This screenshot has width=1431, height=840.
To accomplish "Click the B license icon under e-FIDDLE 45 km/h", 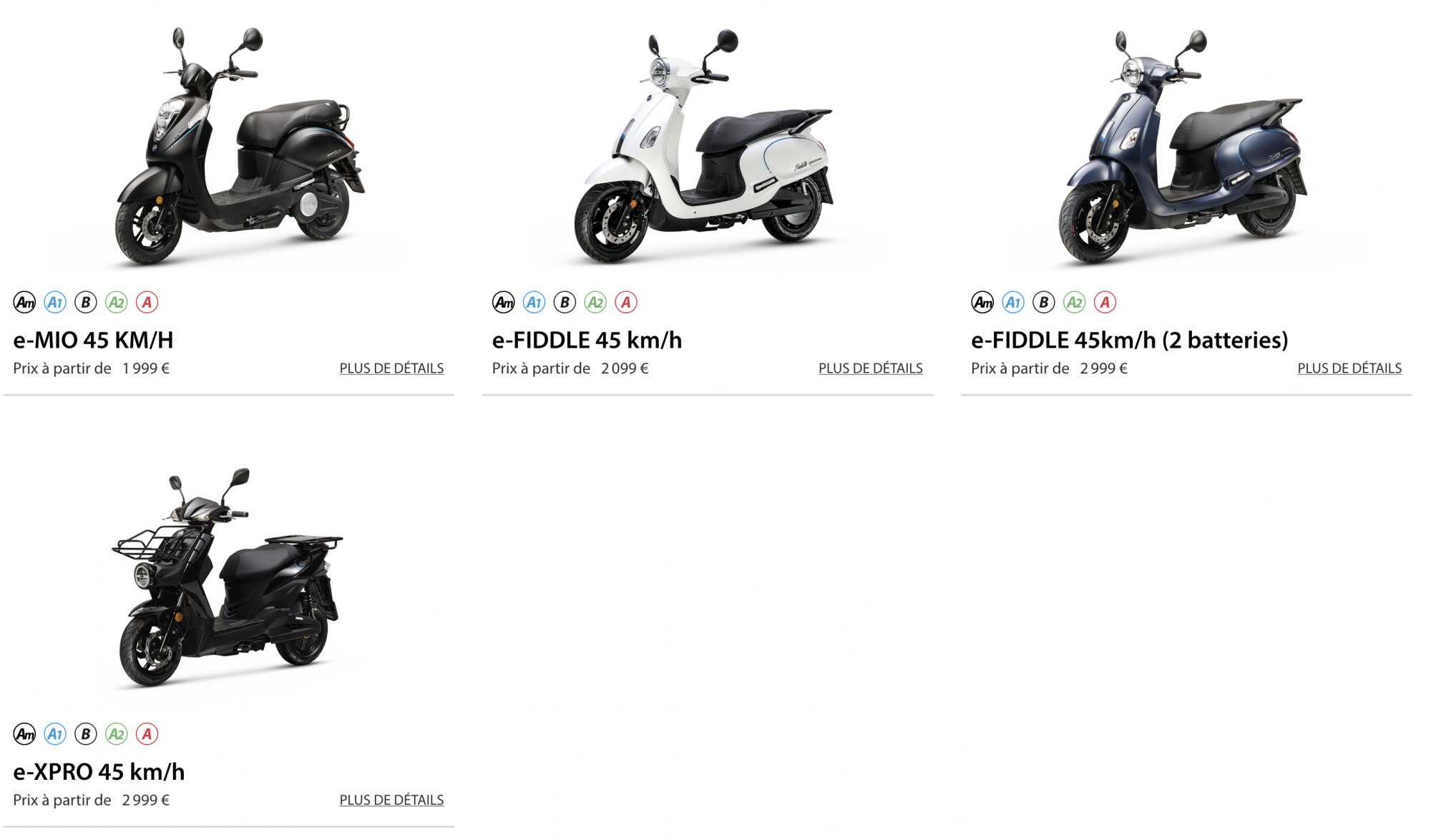I will tap(565, 303).
